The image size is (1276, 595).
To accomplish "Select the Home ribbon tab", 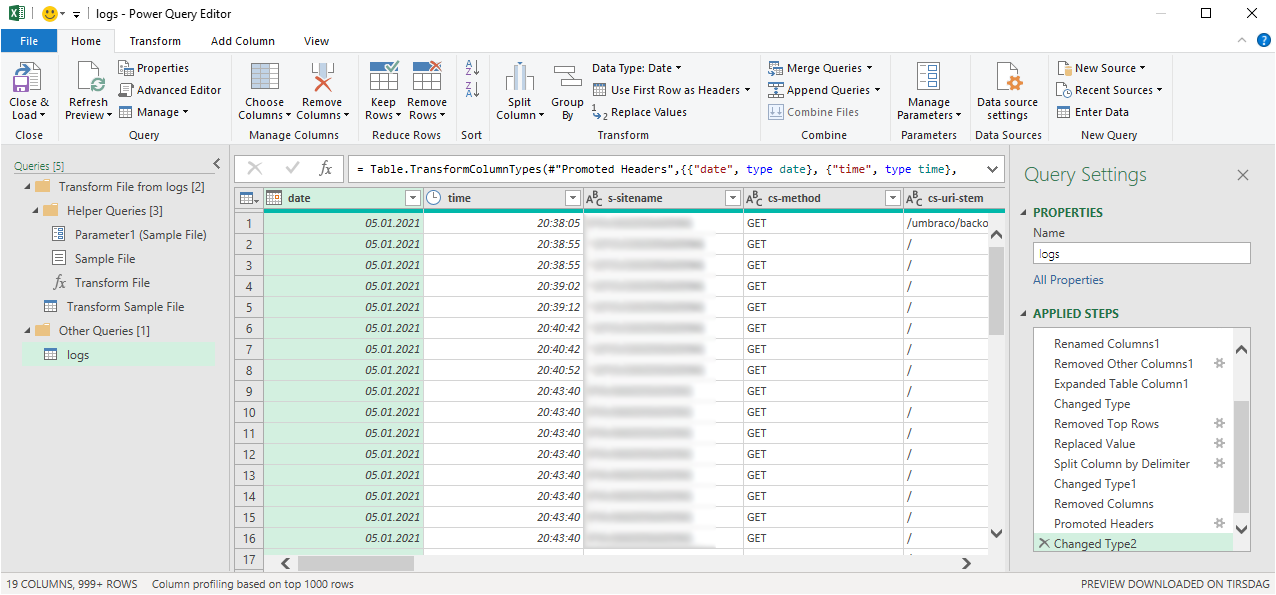I will [86, 41].
